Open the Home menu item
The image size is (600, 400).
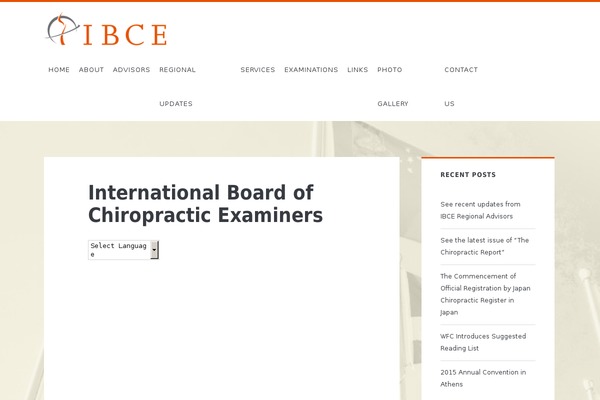click(59, 70)
